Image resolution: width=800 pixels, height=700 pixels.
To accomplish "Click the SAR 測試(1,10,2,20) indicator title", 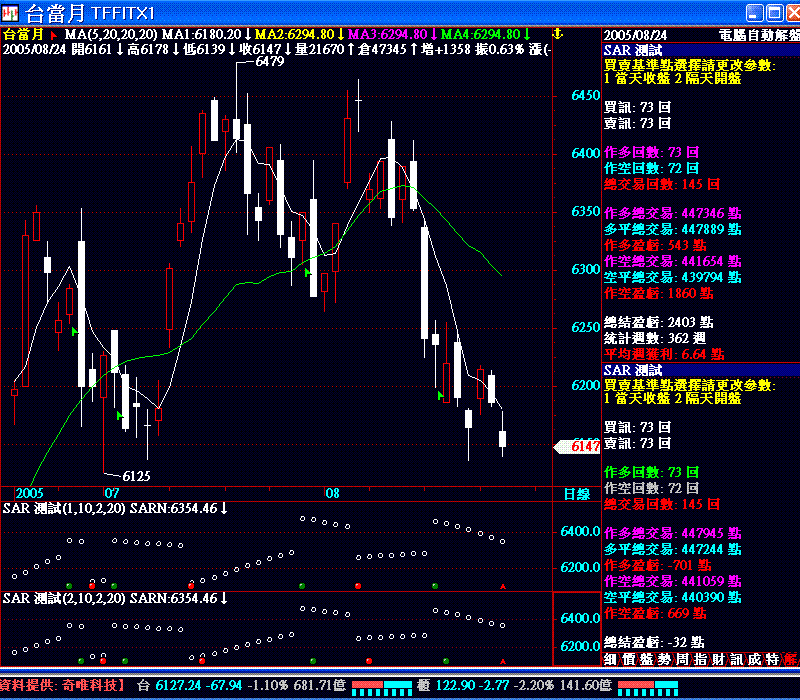I will click(64, 508).
